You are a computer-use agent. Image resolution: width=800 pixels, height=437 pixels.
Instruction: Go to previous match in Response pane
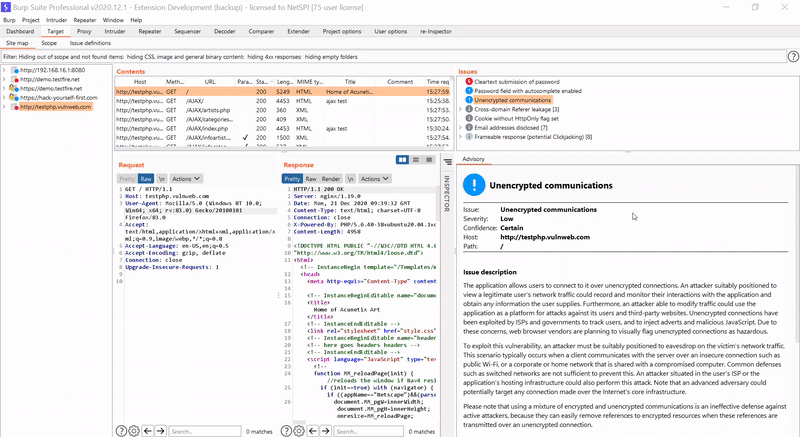[x=313, y=431]
